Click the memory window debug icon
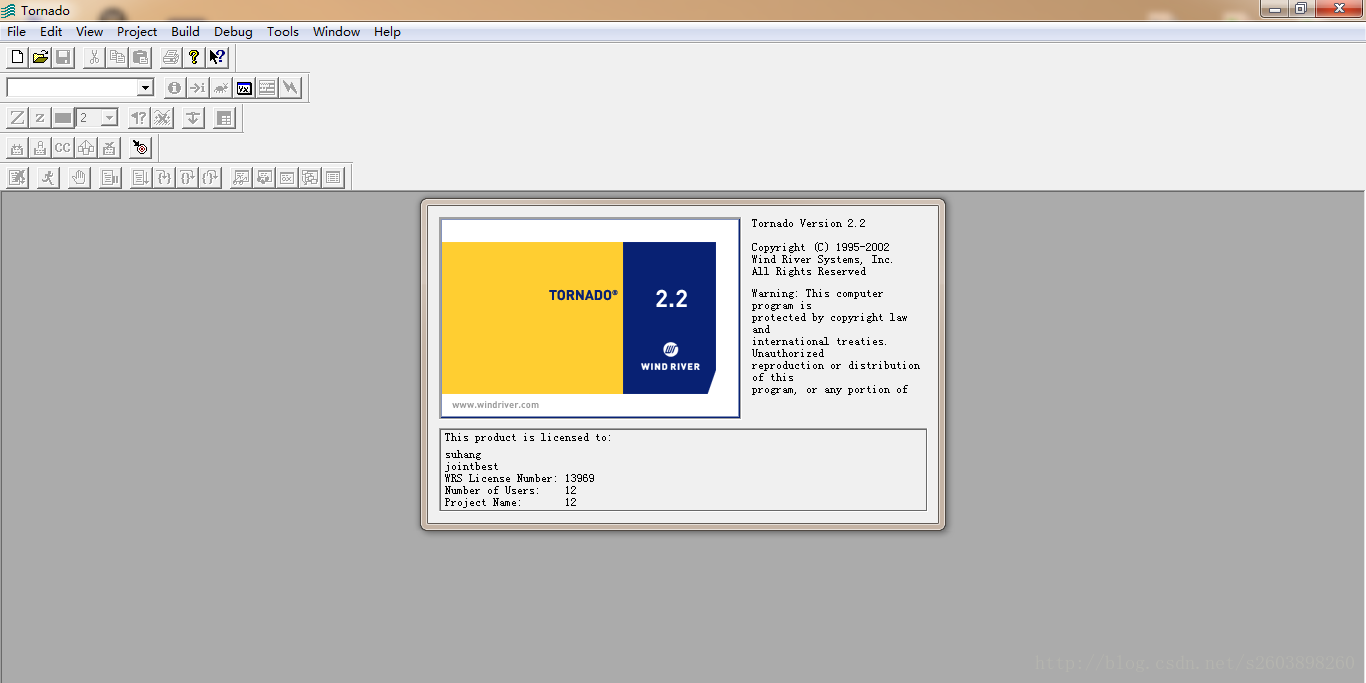This screenshot has width=1366, height=683. 287,178
